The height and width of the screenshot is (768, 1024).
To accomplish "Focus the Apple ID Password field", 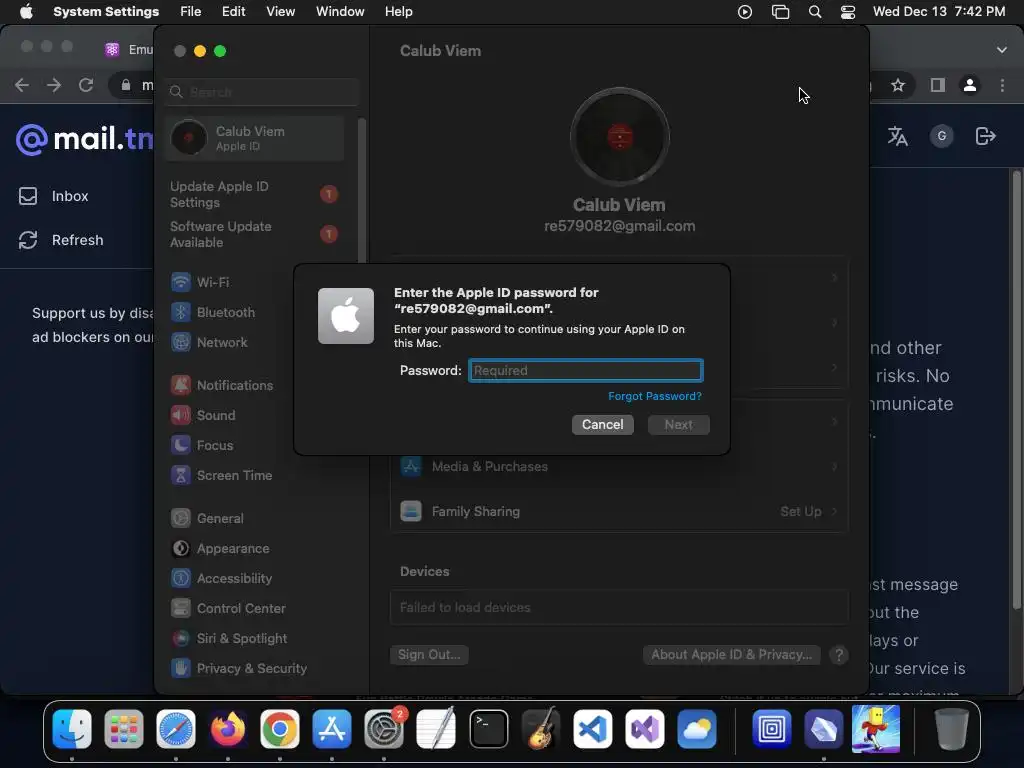I will pos(586,370).
